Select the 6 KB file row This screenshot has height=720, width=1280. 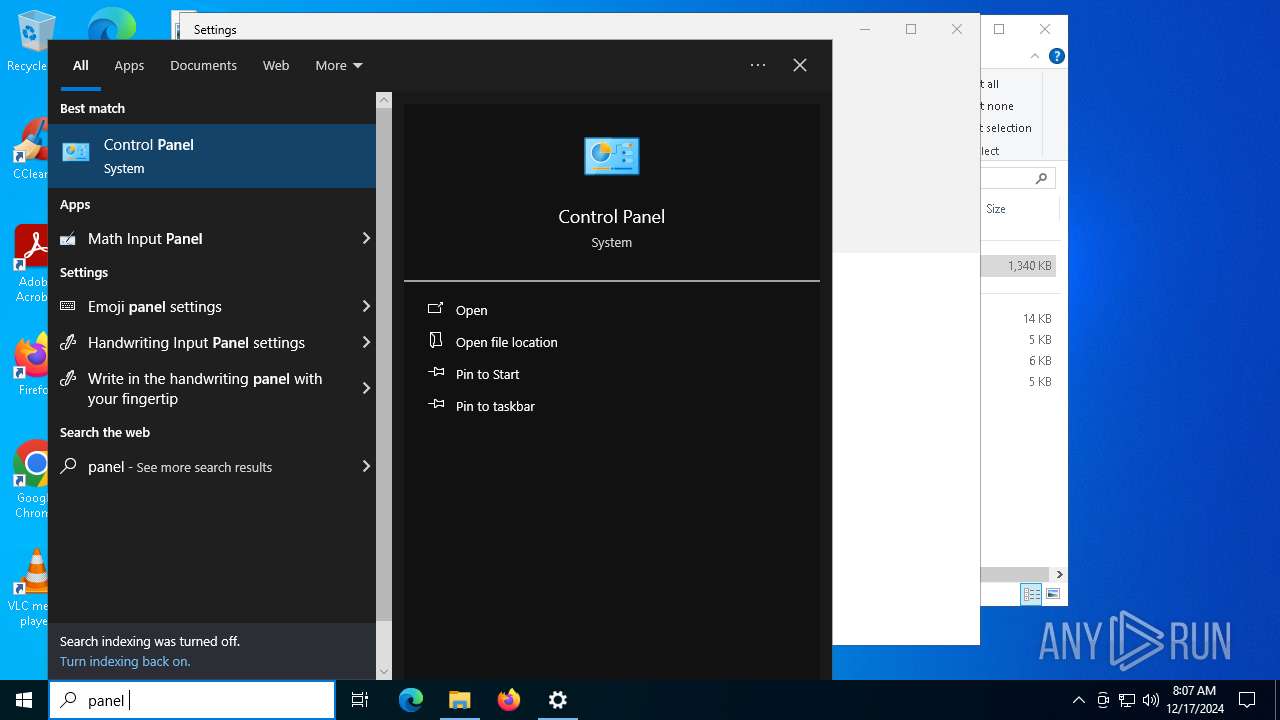[x=1018, y=360]
